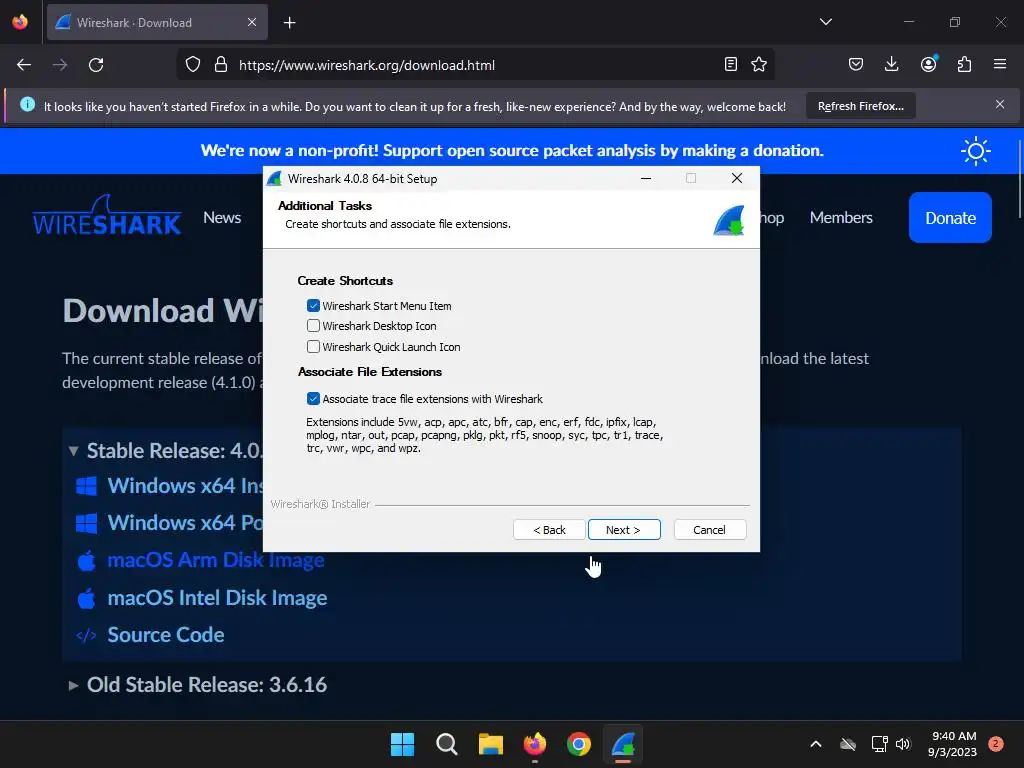Open extensions puzzle icon
Viewport: 1024px width, 768px height.
click(x=964, y=64)
